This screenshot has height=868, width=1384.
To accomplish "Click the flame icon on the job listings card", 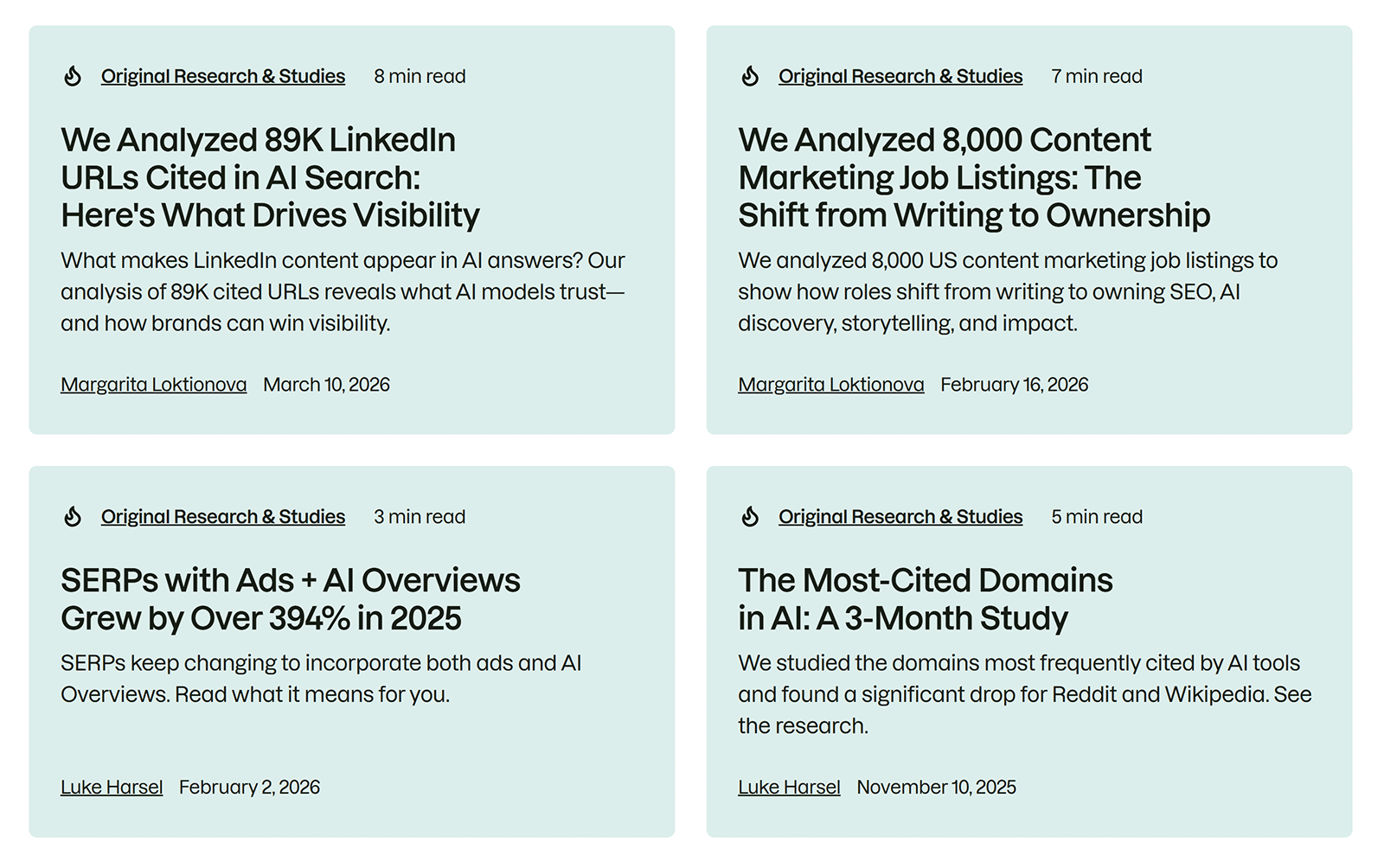I will pos(750,76).
